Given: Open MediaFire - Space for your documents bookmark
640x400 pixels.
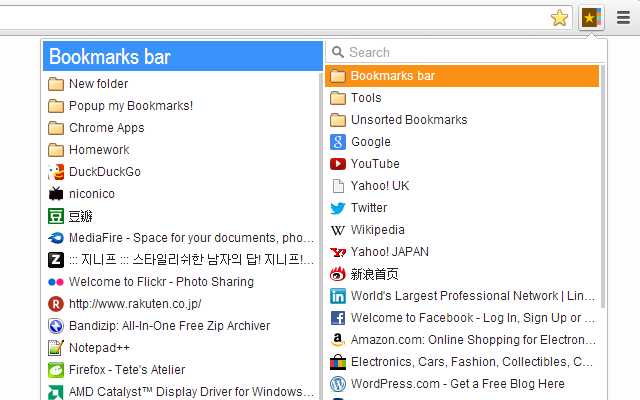Looking at the screenshot, I should 191,238.
